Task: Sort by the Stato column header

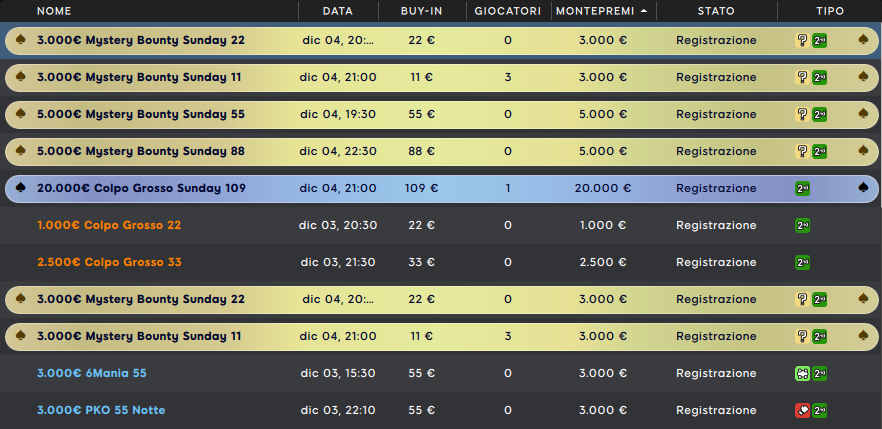Action: 716,11
